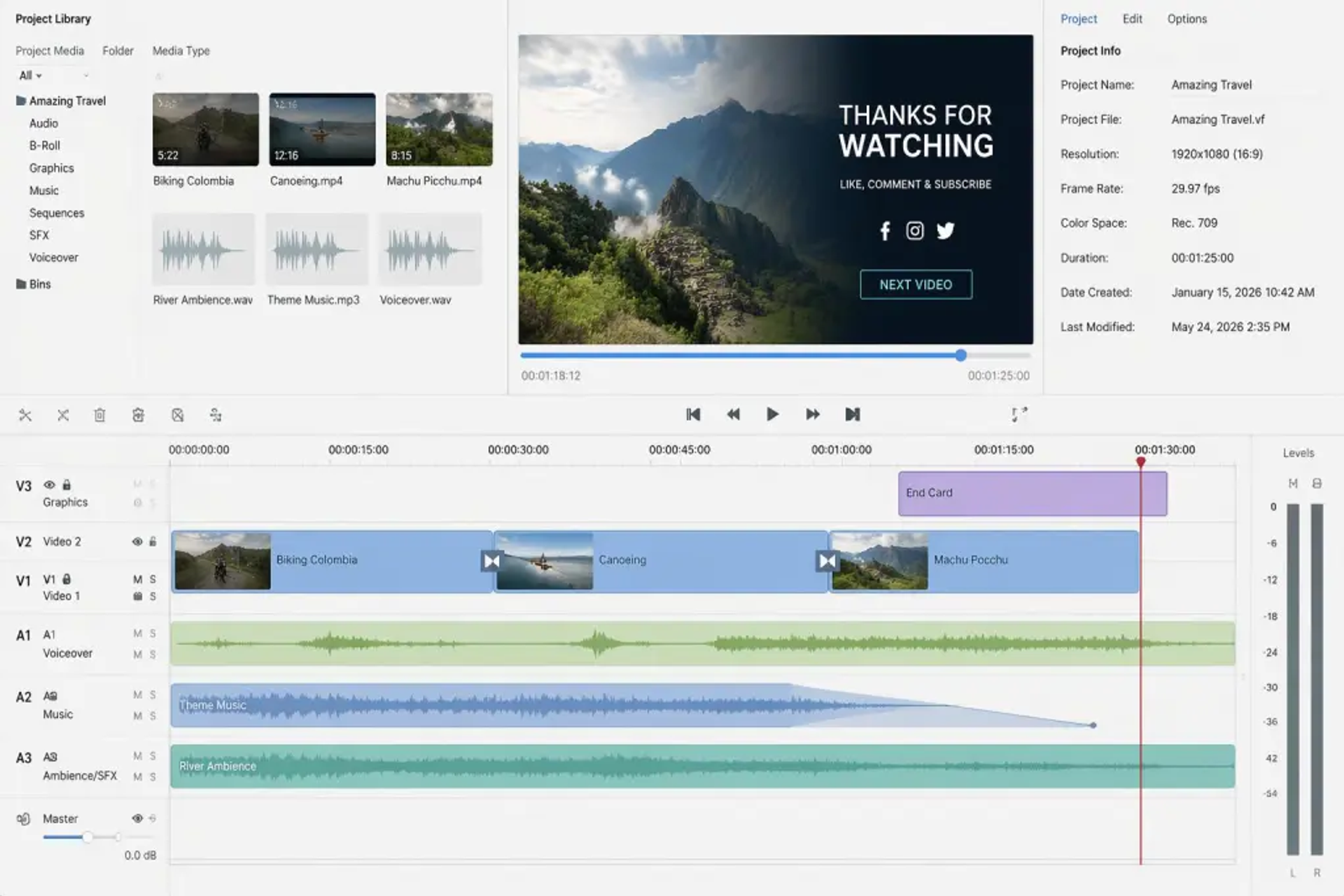The height and width of the screenshot is (896, 1344).
Task: Click the Master volume slider handle
Action: click(87, 837)
